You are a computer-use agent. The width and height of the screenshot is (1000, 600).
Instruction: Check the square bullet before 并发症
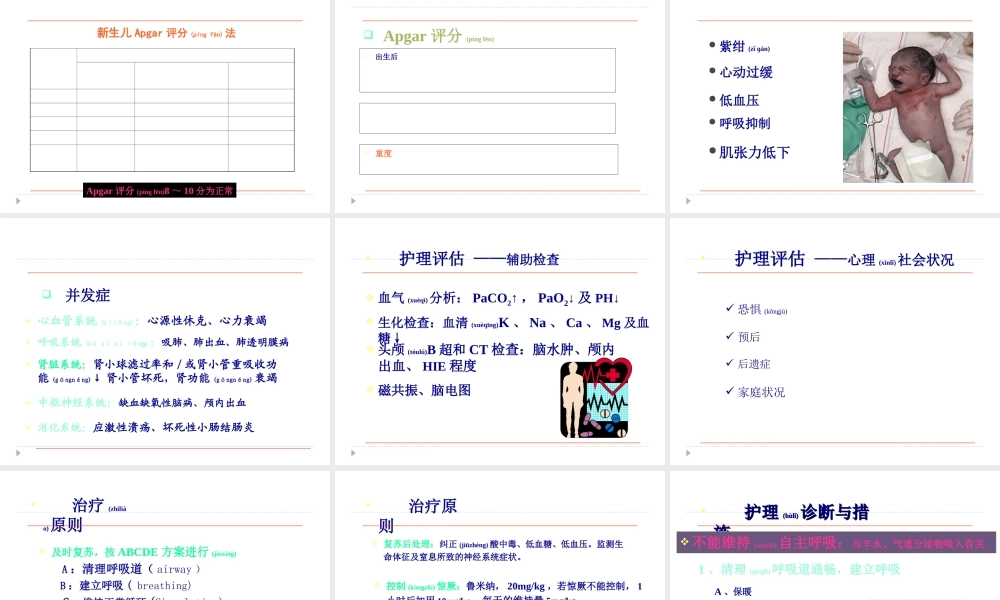coord(45,294)
